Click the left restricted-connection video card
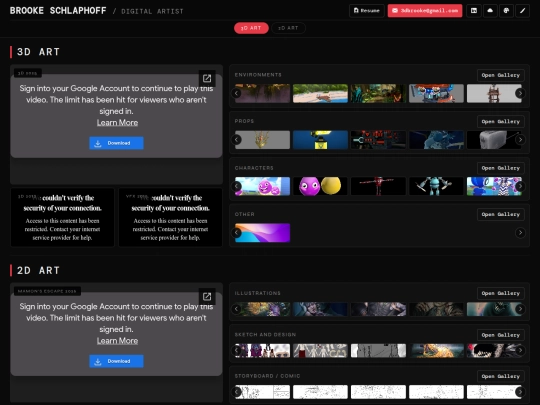 (62, 217)
